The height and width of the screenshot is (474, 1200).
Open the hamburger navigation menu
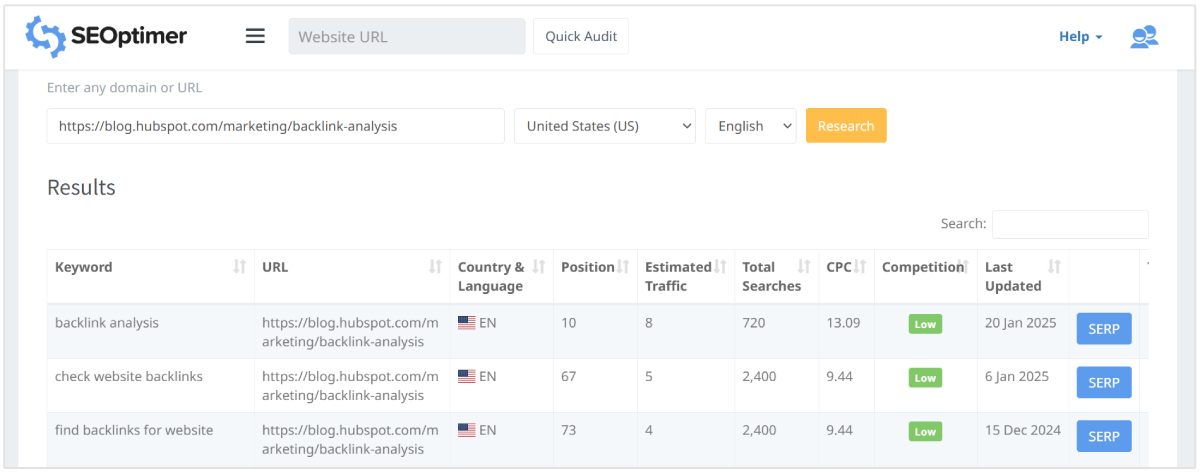click(x=255, y=37)
